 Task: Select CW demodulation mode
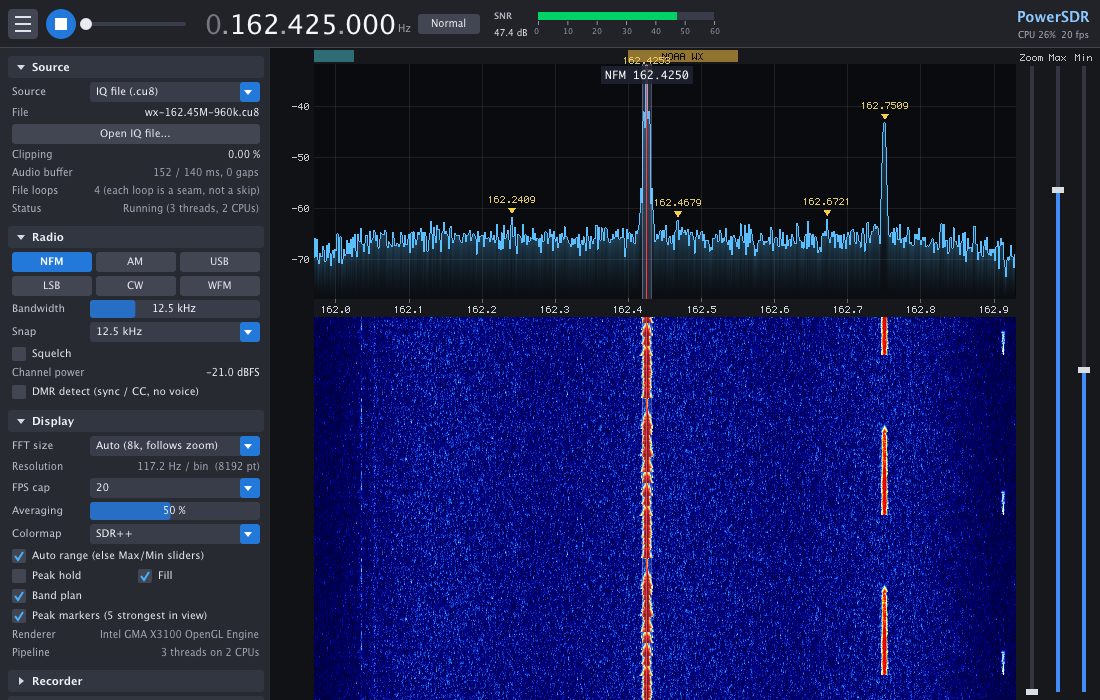coord(135,285)
